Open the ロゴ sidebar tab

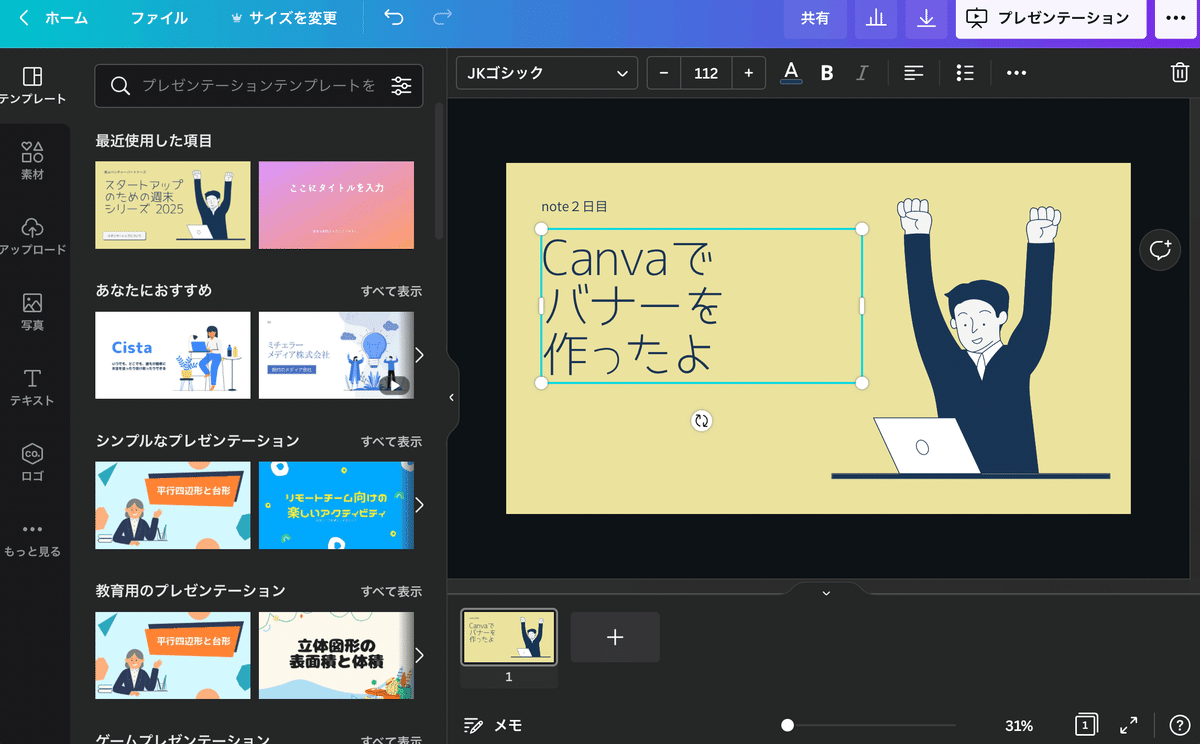[x=32, y=463]
